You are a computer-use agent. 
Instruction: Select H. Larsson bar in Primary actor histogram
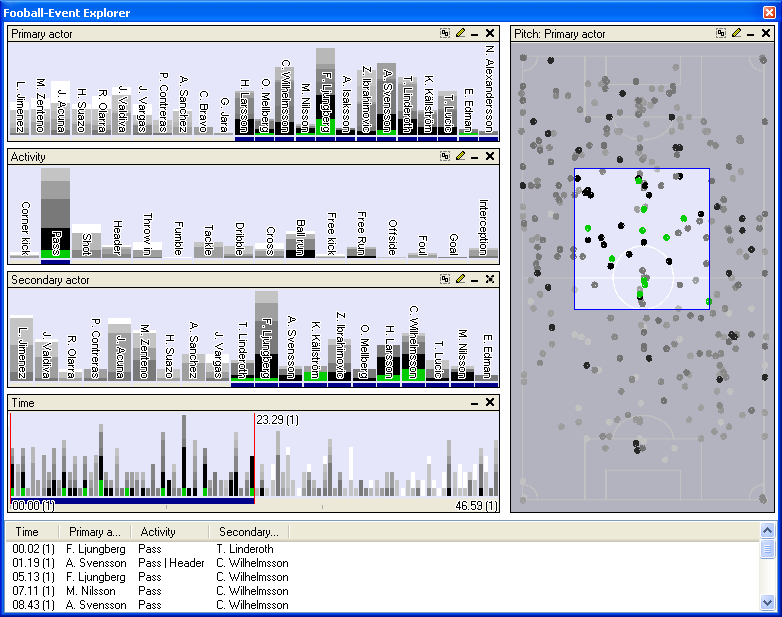click(244, 112)
